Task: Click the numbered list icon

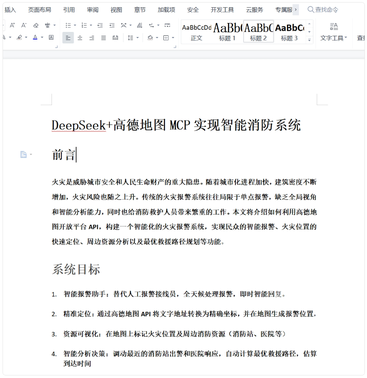Action: 84,25
